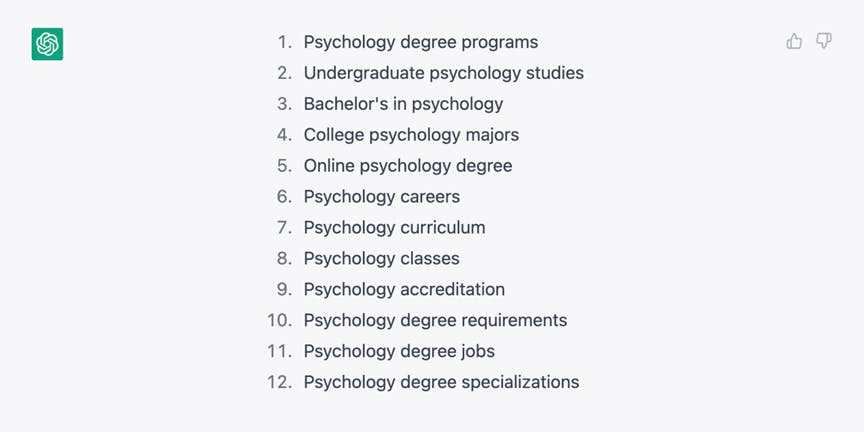Click the ChatGPT logo avatar

47,44
